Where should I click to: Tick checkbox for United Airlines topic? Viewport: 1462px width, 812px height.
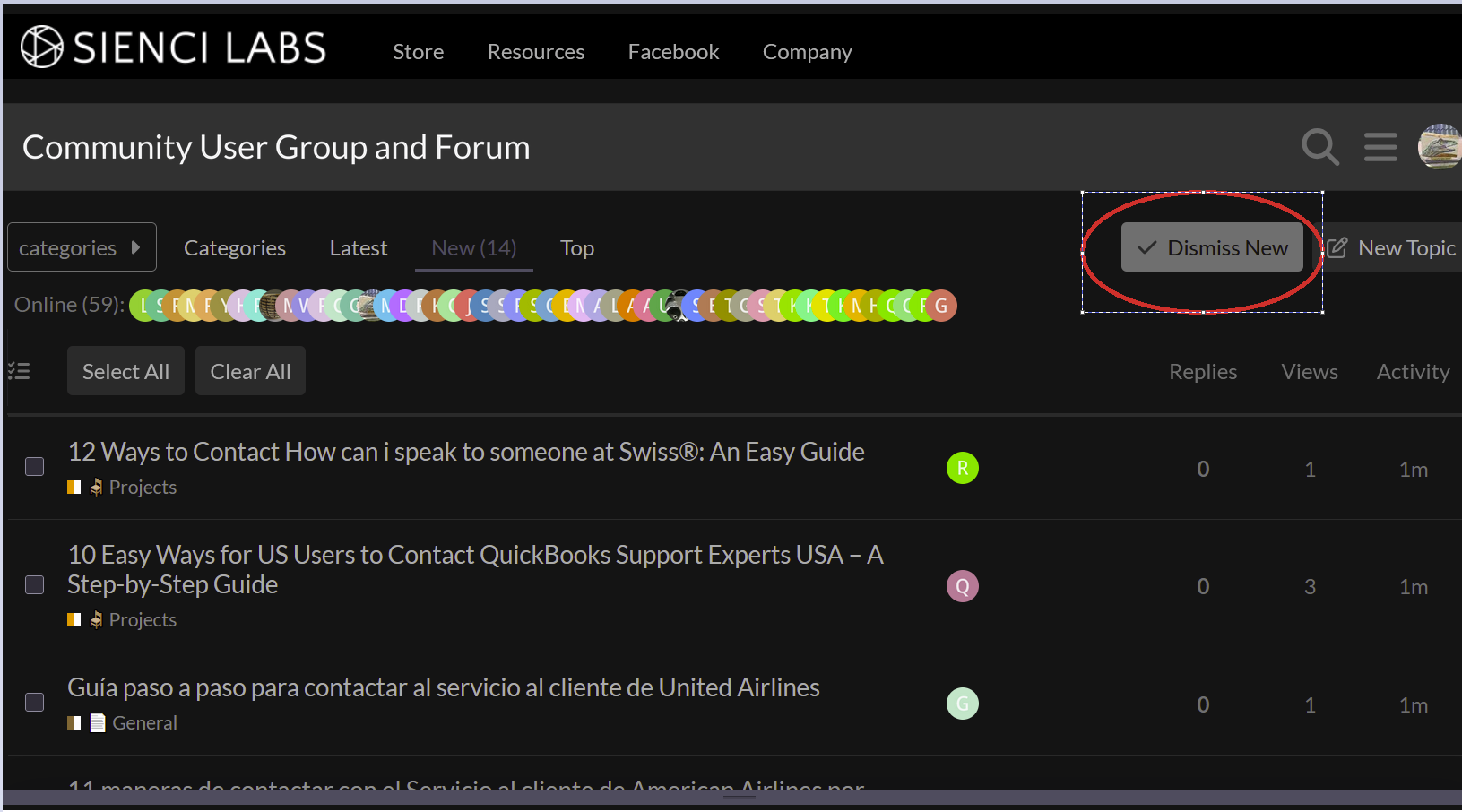[35, 702]
